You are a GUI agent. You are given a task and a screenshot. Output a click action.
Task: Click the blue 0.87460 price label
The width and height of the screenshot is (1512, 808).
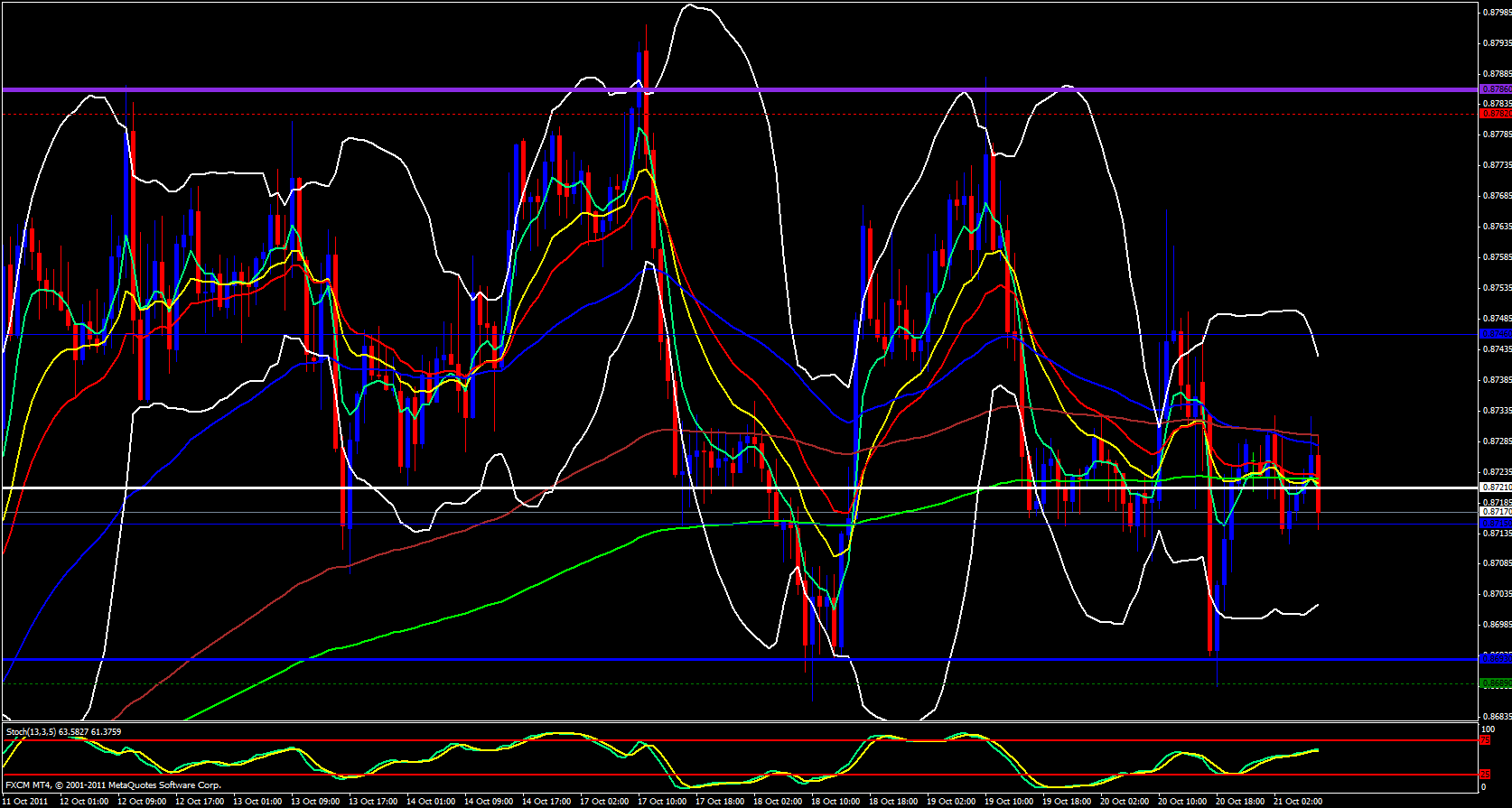click(x=1495, y=334)
